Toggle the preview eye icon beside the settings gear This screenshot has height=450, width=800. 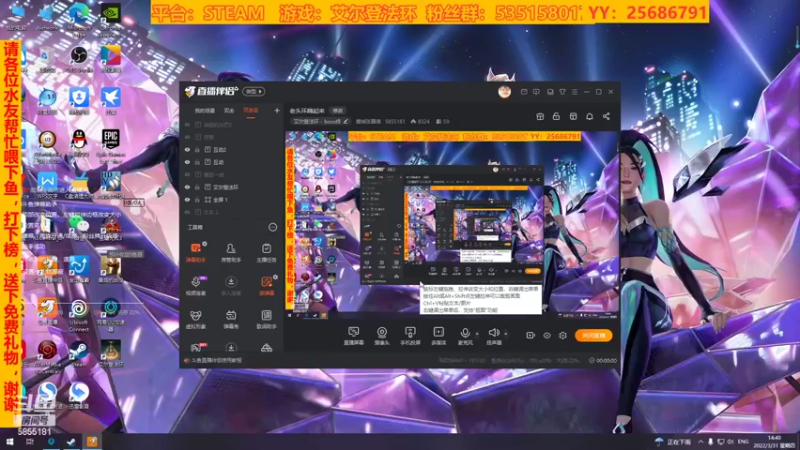pos(546,335)
